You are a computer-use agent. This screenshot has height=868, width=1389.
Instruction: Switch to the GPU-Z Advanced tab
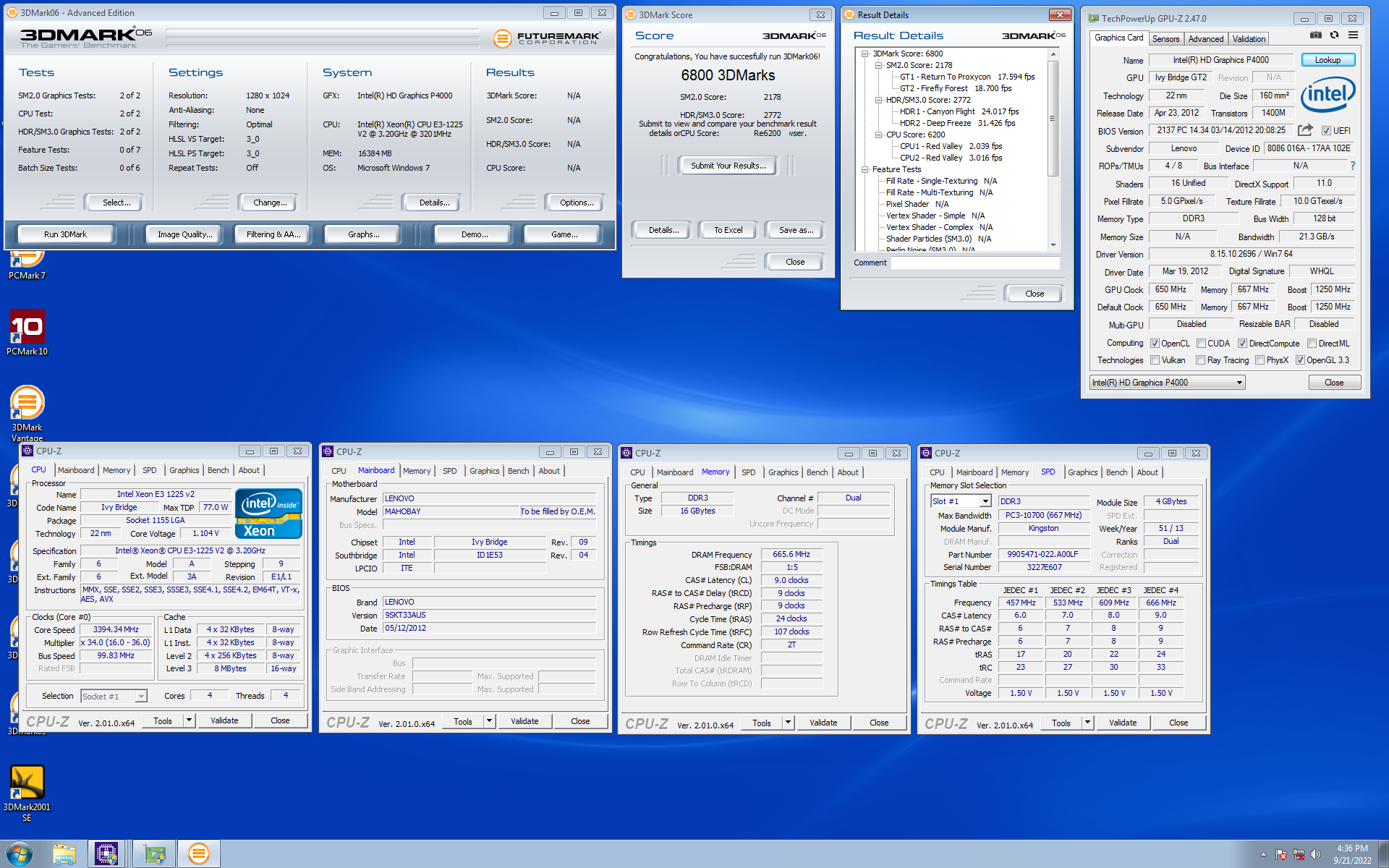[1206, 39]
